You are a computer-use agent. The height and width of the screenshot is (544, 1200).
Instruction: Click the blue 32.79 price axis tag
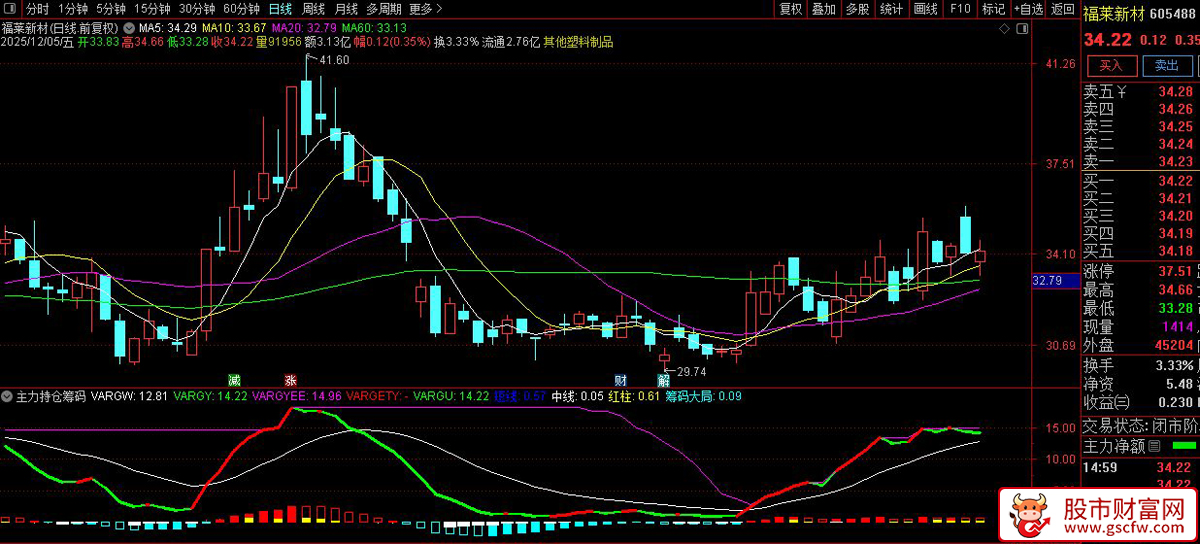point(1054,282)
